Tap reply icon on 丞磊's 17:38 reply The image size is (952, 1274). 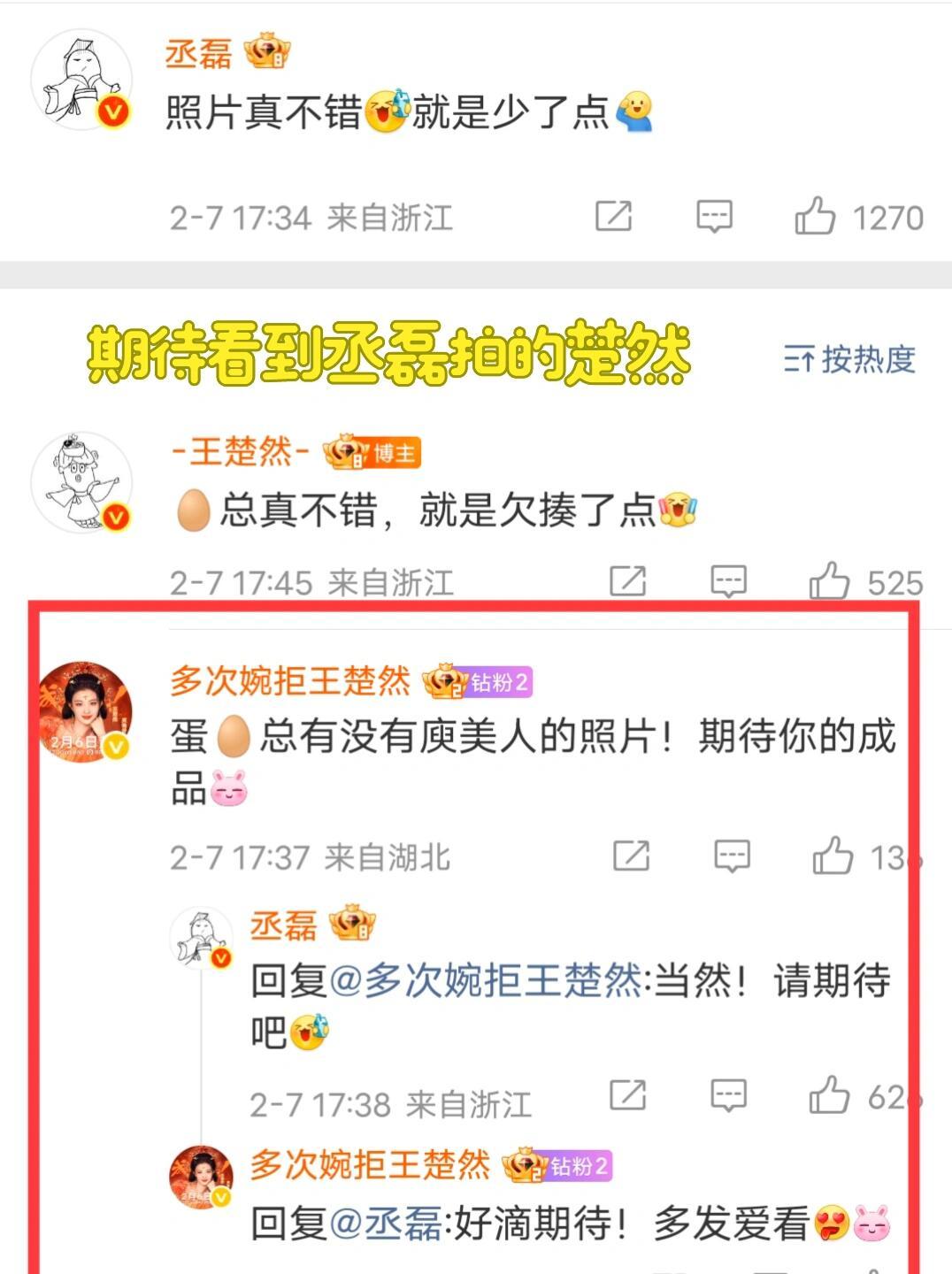click(729, 1095)
